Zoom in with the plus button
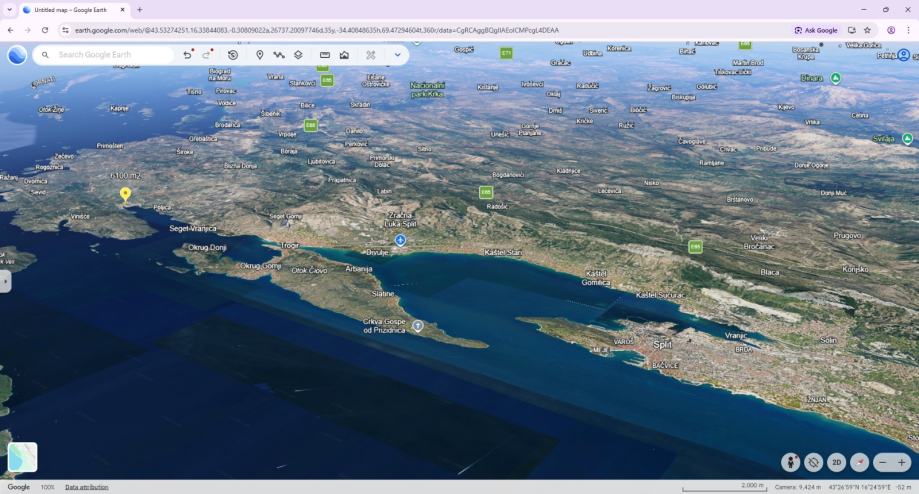Image resolution: width=919 pixels, height=494 pixels. tap(902, 462)
